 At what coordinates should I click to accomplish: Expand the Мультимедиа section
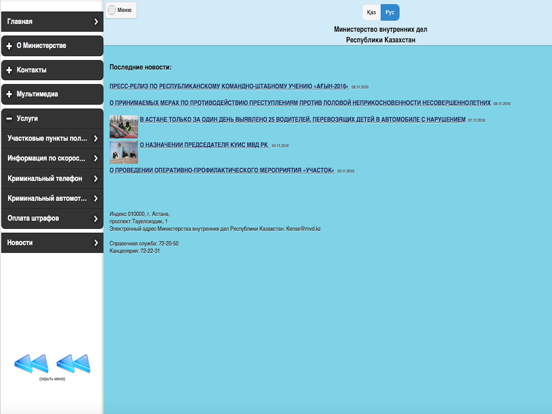pyautogui.click(x=52, y=94)
